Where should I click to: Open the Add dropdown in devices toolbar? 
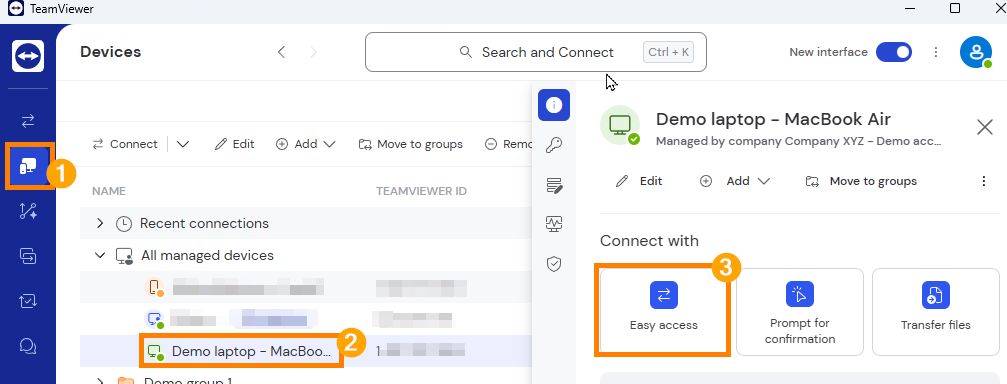click(306, 144)
